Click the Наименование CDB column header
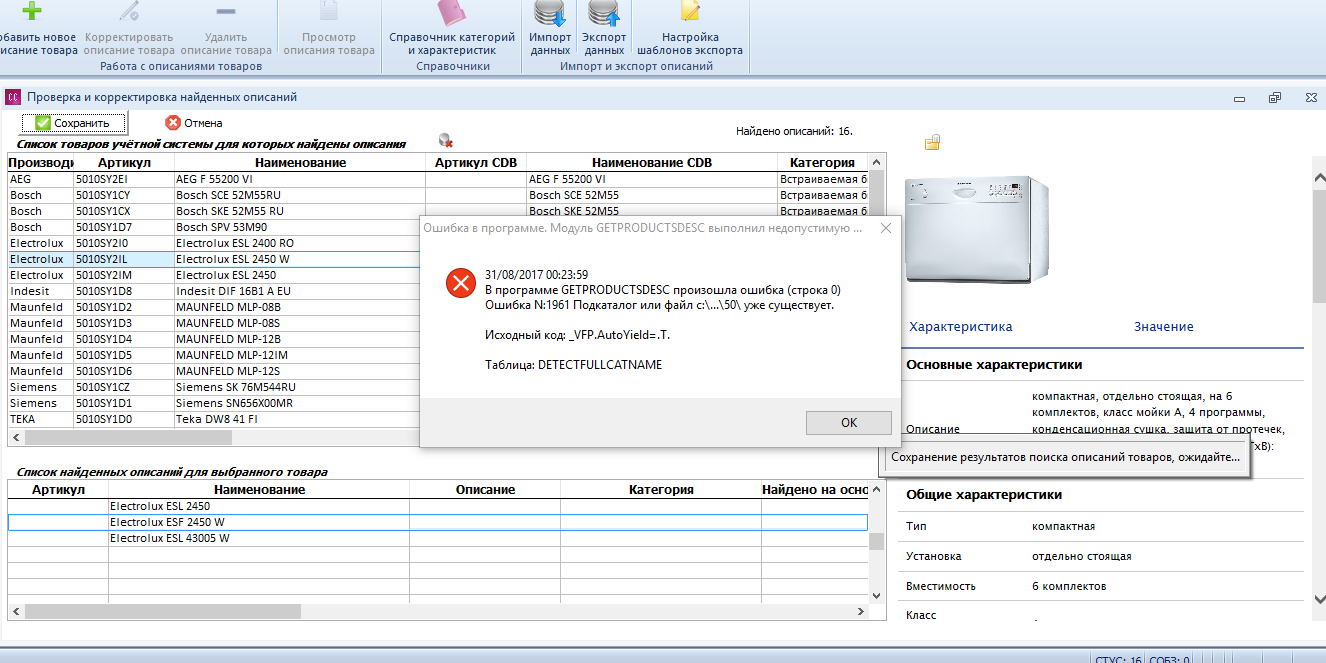 [651, 163]
